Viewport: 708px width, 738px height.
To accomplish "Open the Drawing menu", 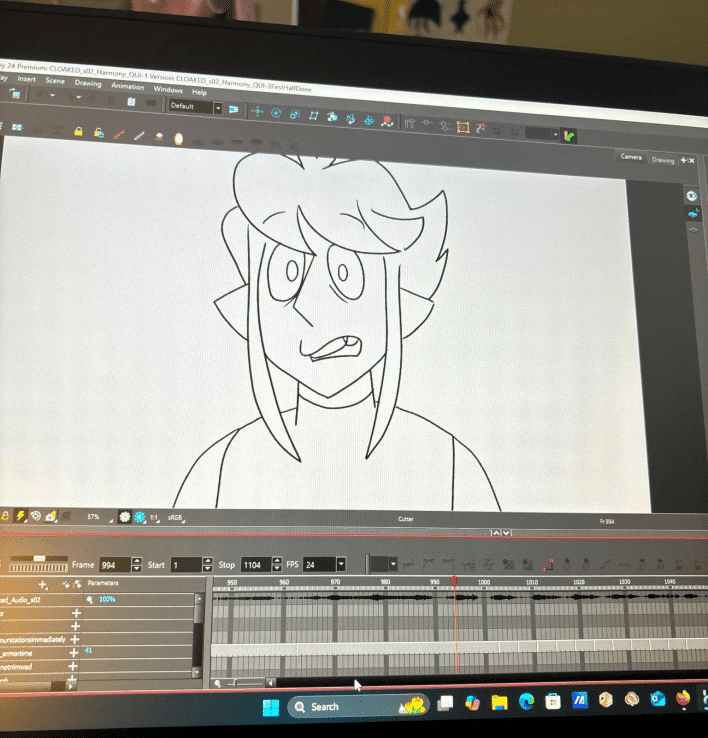I will (x=88, y=83).
